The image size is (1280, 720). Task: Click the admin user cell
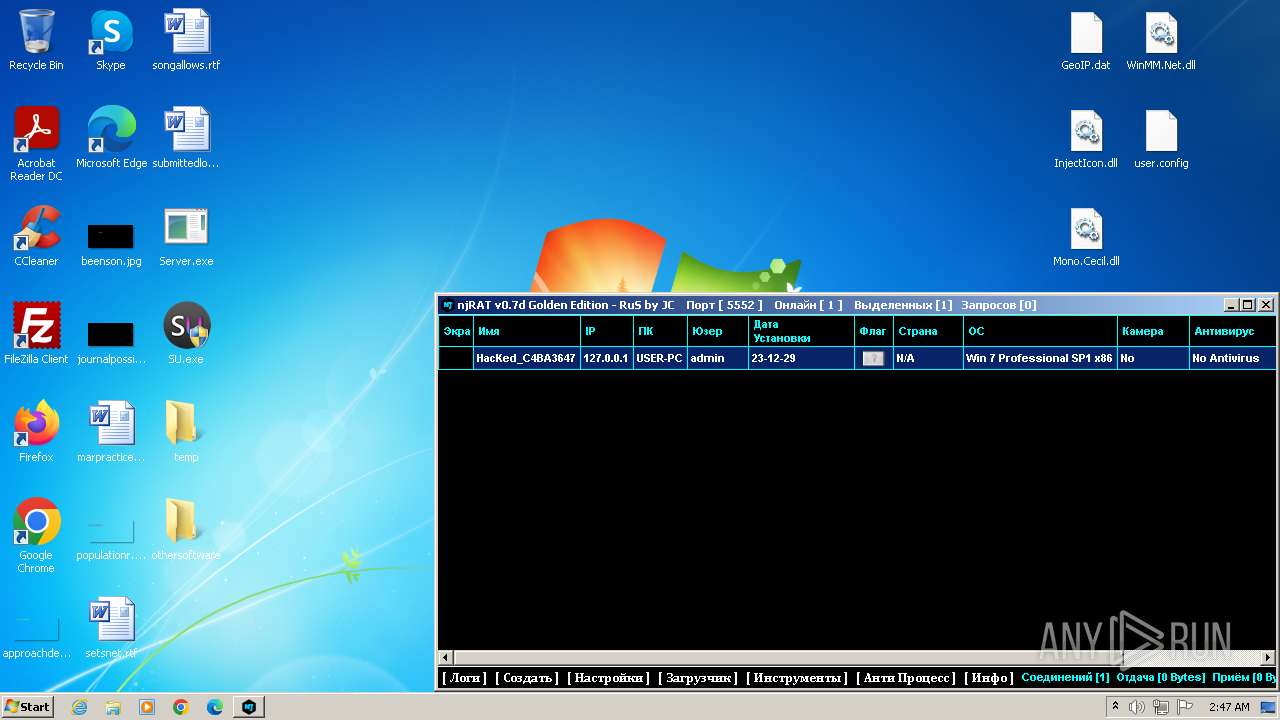pyautogui.click(x=718, y=358)
